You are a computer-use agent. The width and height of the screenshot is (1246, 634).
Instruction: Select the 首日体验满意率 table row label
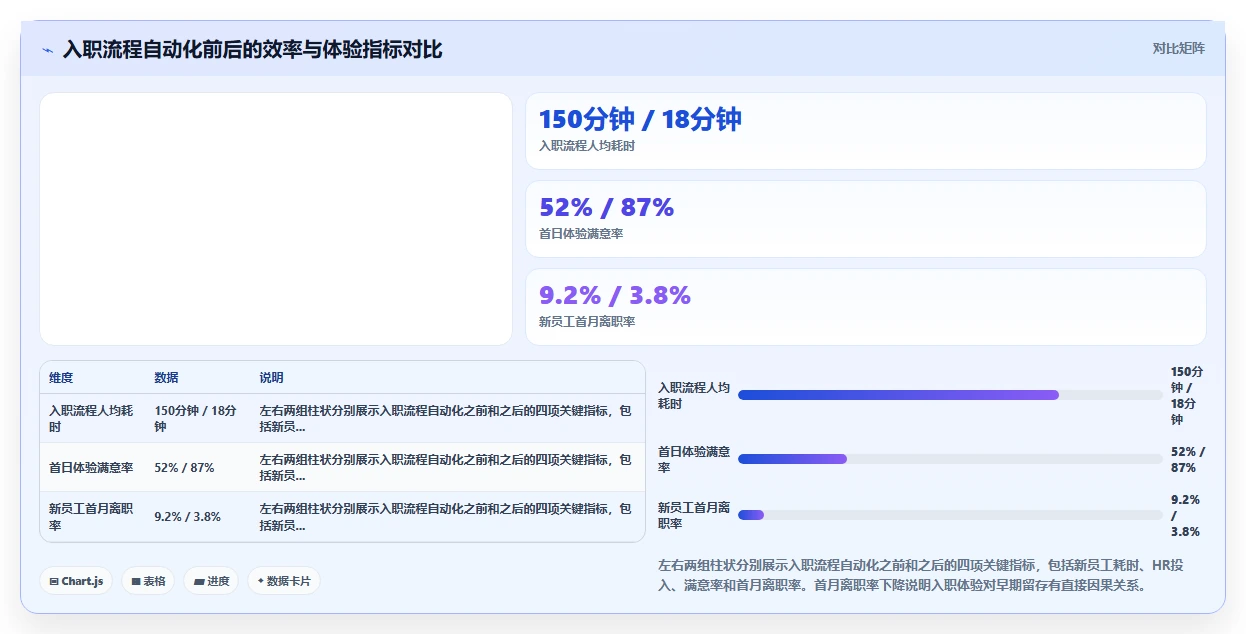pos(91,467)
